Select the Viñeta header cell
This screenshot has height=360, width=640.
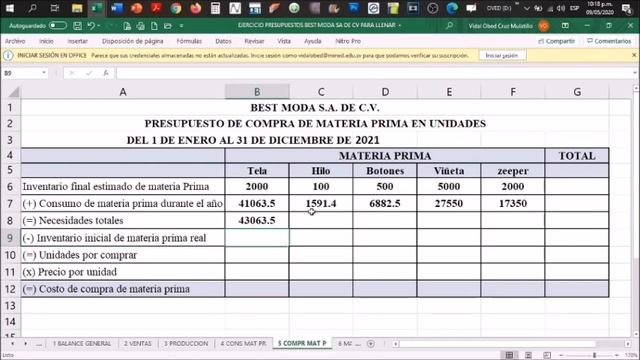pos(449,171)
